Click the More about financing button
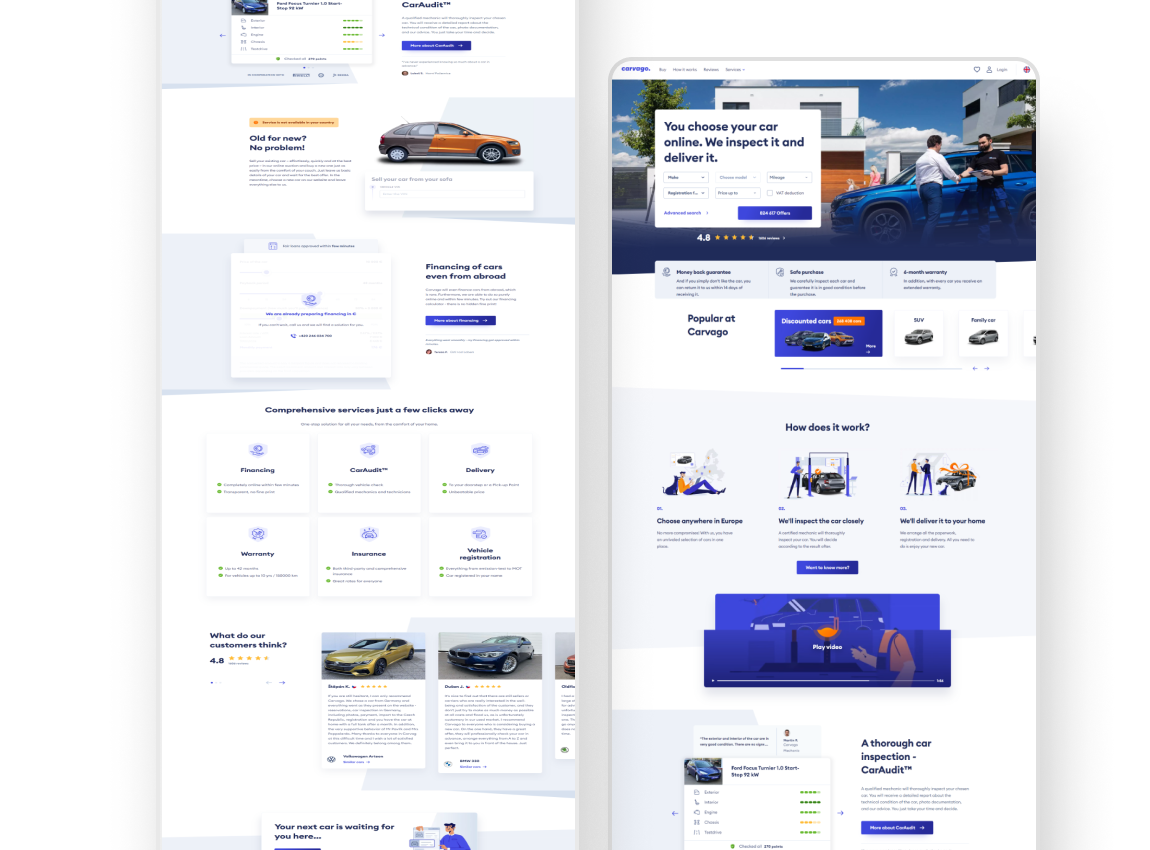Viewport: 1150px width, 850px height. tap(461, 320)
